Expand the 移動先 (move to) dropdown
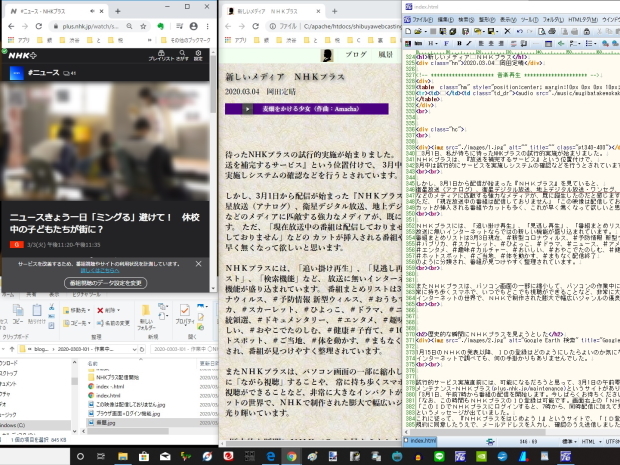This screenshot has width=620, height=465. point(89,310)
